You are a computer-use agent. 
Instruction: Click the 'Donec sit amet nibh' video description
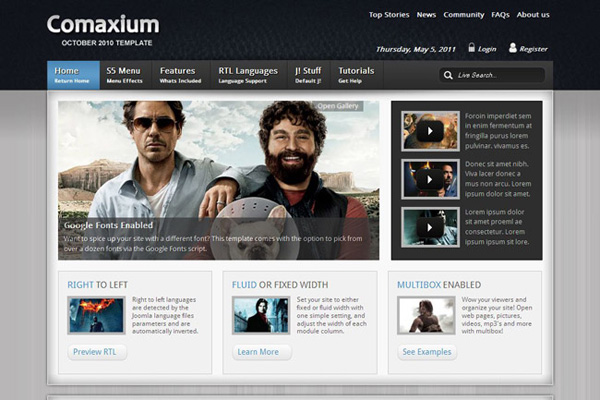(x=498, y=179)
